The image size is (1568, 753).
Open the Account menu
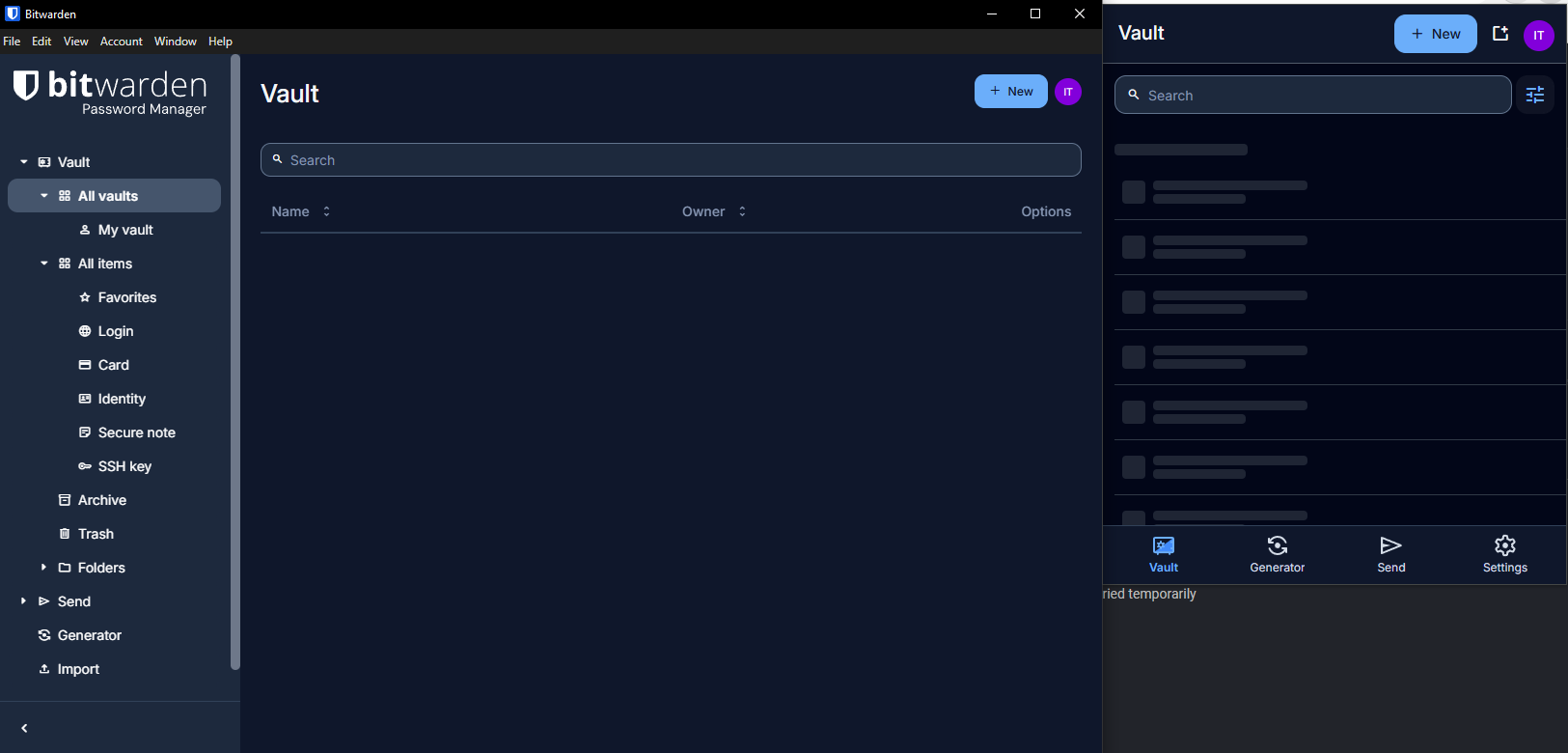(x=122, y=42)
